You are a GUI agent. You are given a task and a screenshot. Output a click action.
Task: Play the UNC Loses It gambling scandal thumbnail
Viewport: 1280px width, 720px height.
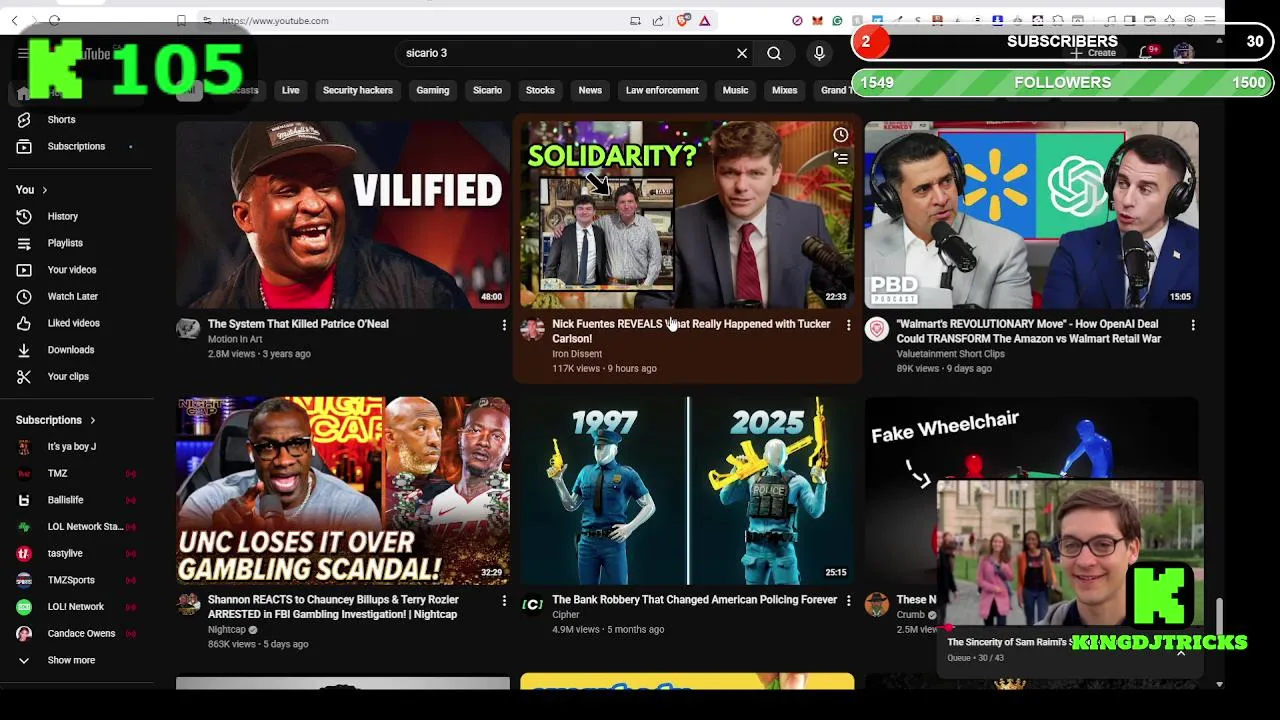point(343,491)
